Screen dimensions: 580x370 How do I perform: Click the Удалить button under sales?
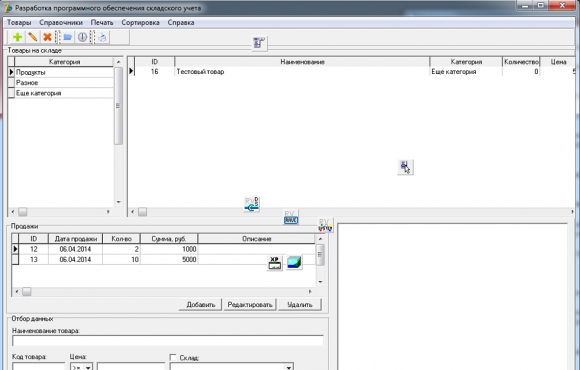pos(300,305)
